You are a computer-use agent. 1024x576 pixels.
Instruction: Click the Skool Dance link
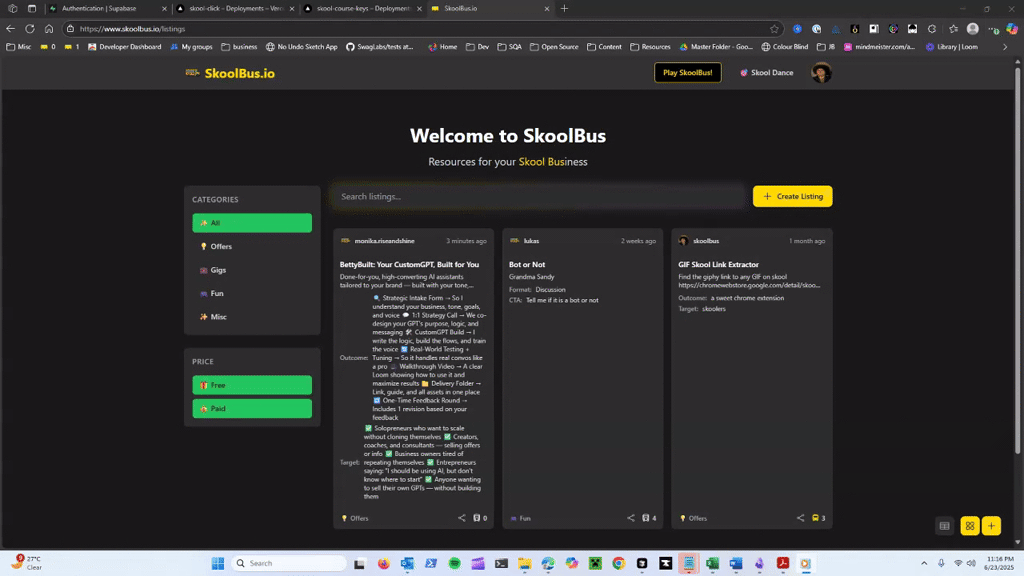pyautogui.click(x=766, y=72)
